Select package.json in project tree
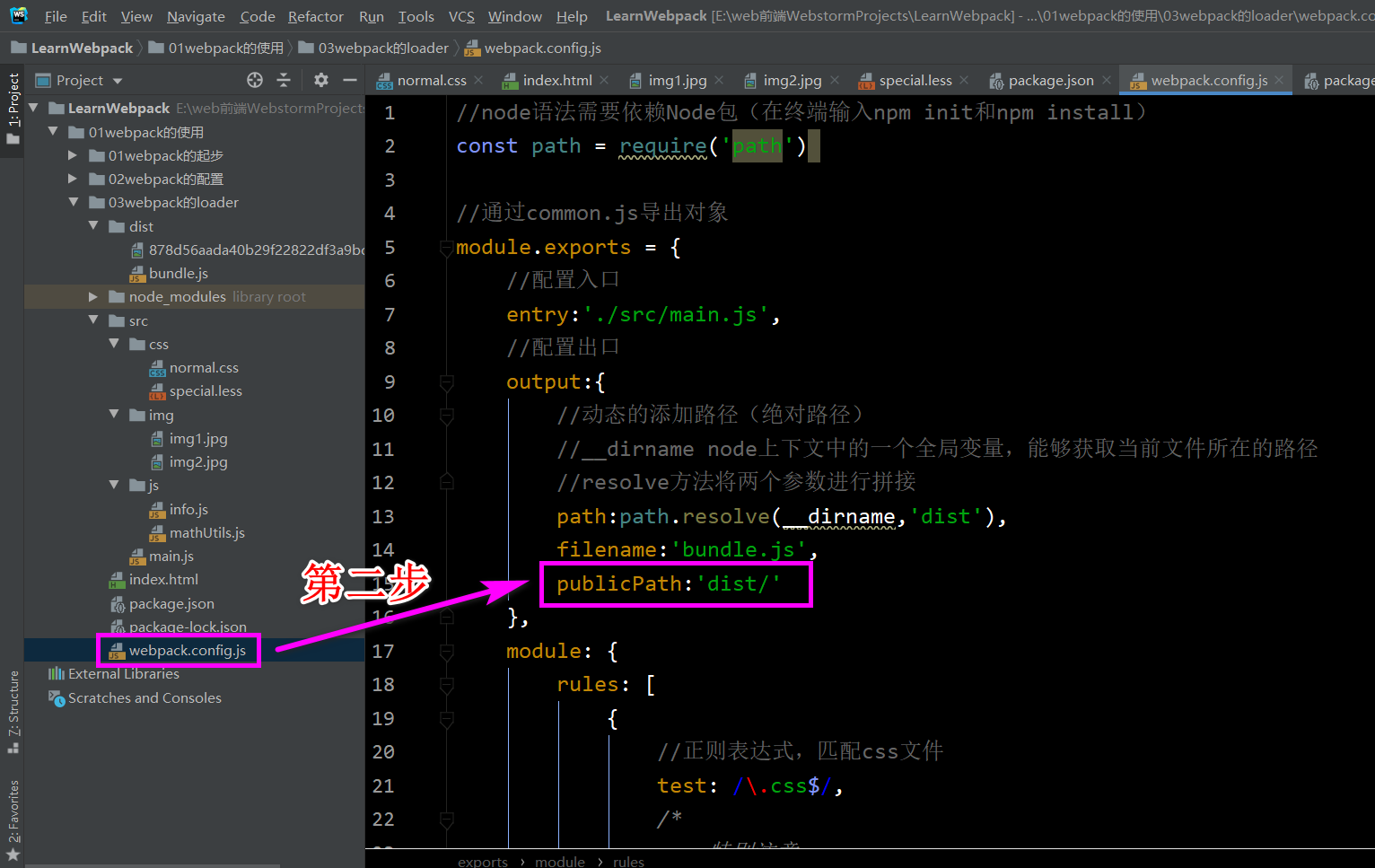This screenshot has width=1375, height=868. (171, 603)
